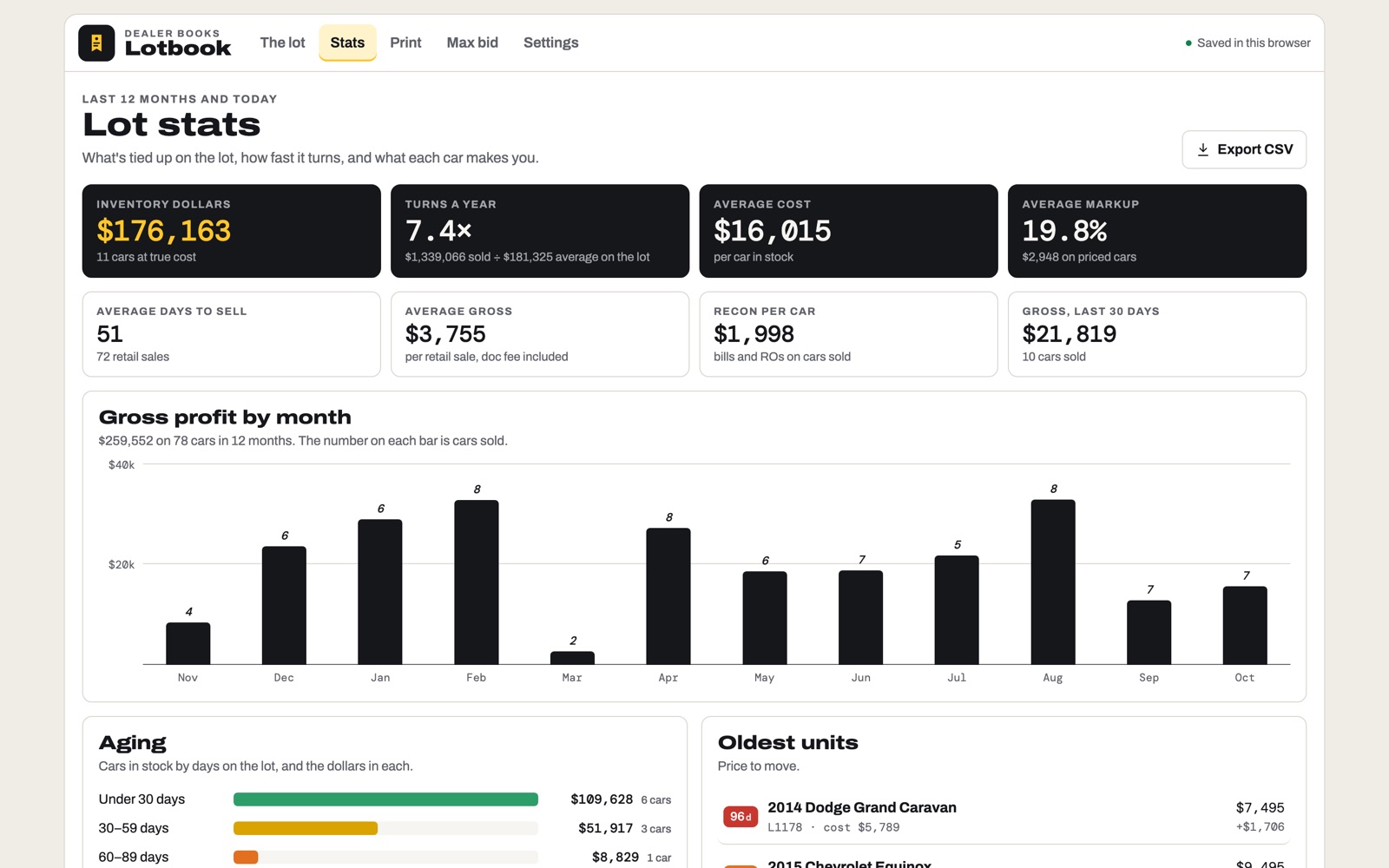Click the green Under 30 days aging bar

click(x=385, y=799)
